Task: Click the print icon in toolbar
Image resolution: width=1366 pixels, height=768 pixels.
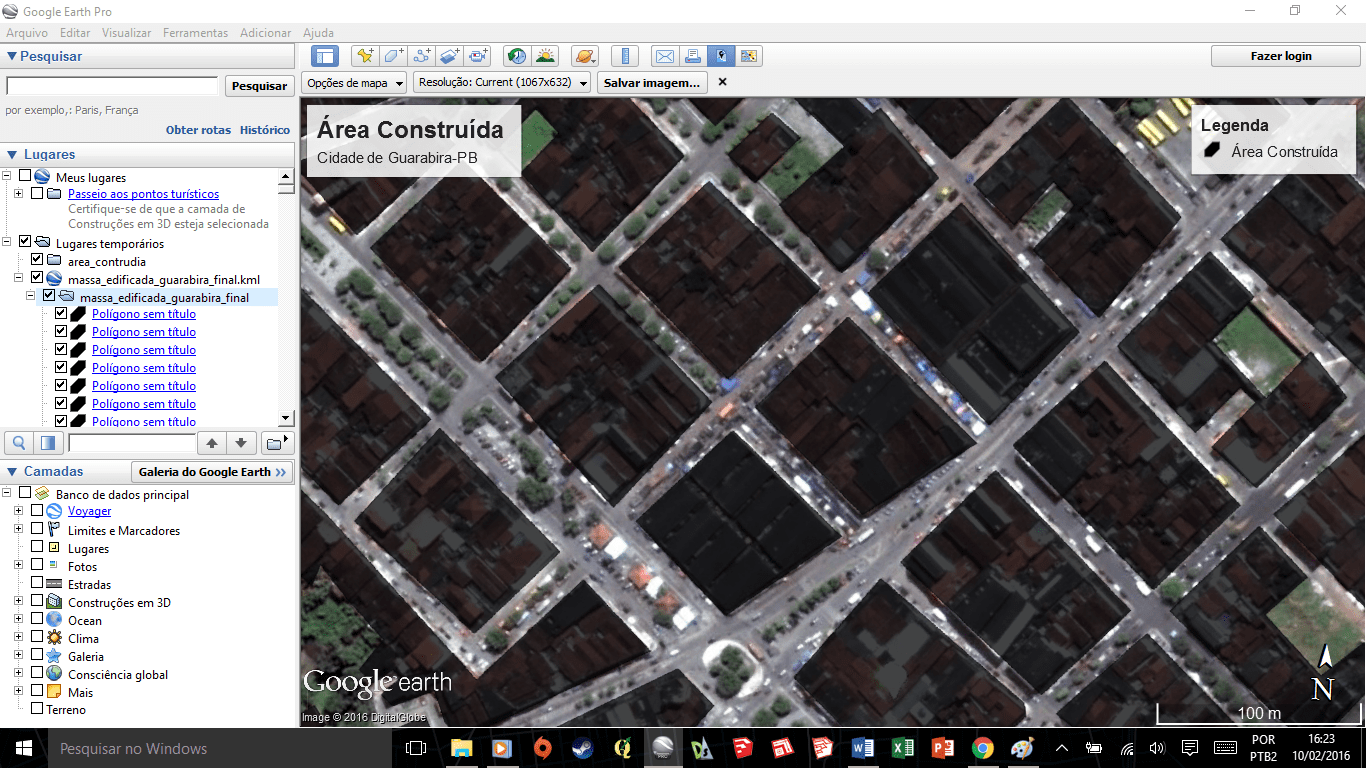Action: pos(692,56)
